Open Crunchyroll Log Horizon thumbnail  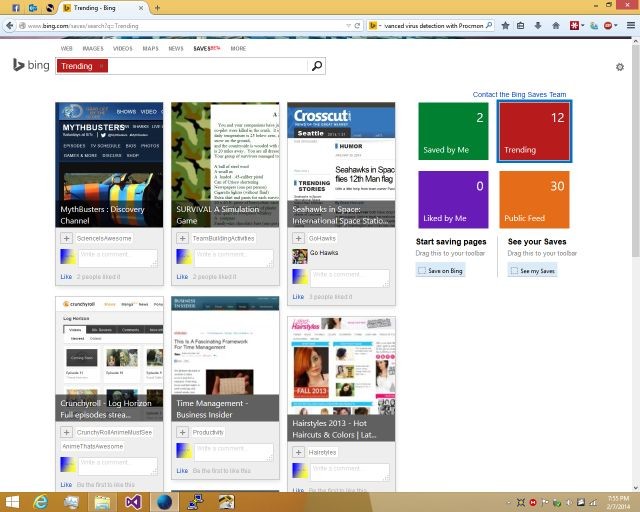tap(109, 358)
